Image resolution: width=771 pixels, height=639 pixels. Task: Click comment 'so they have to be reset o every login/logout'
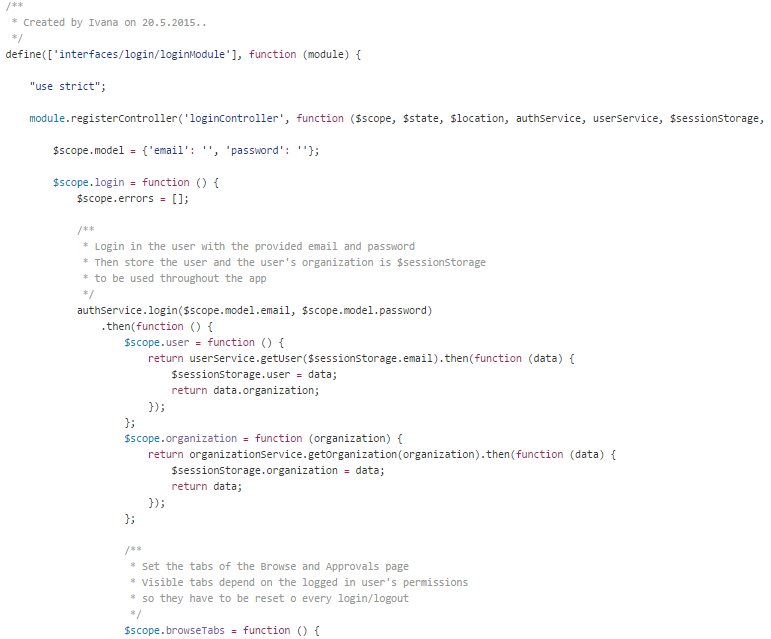[x=275, y=598]
